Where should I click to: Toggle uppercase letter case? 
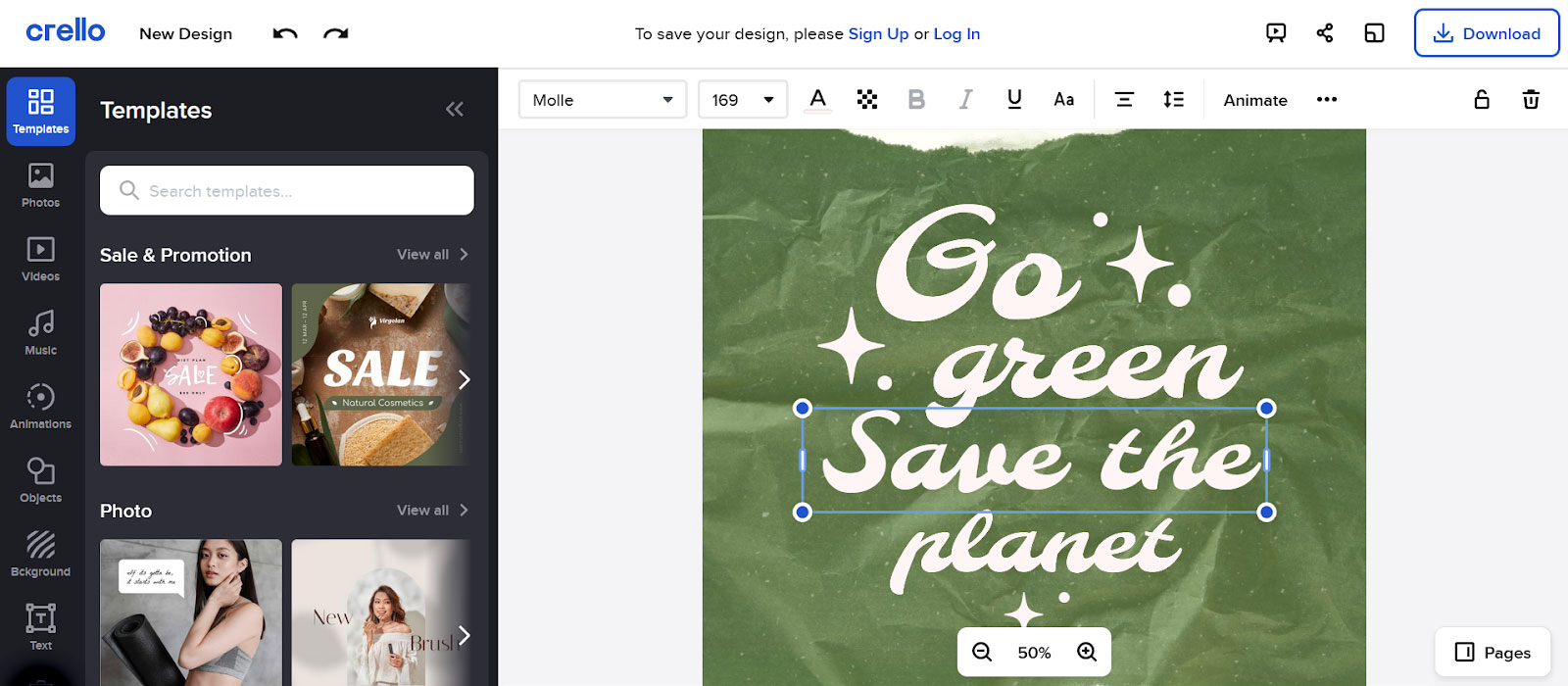1063,99
